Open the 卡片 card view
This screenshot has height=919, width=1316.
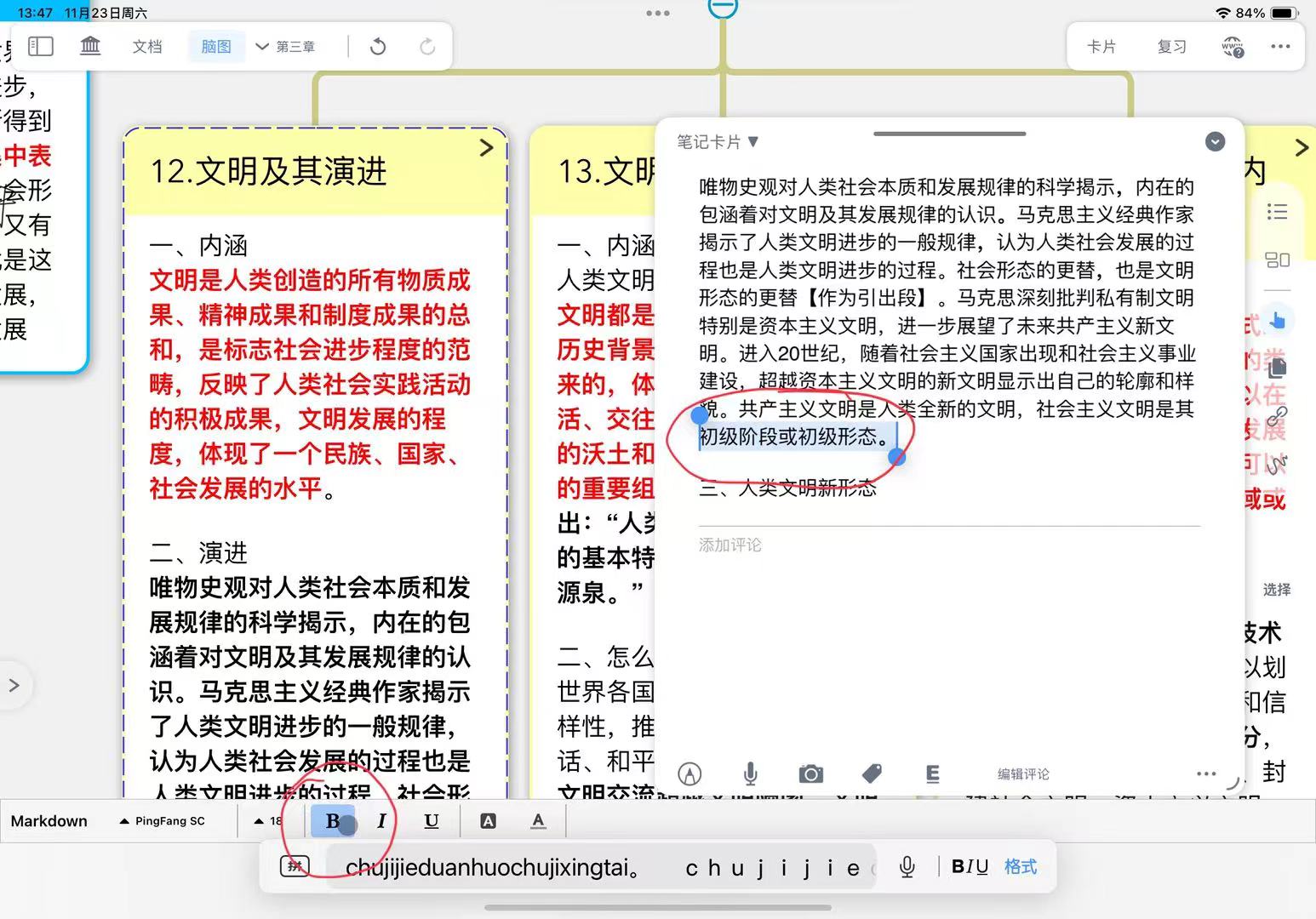pos(1101,47)
